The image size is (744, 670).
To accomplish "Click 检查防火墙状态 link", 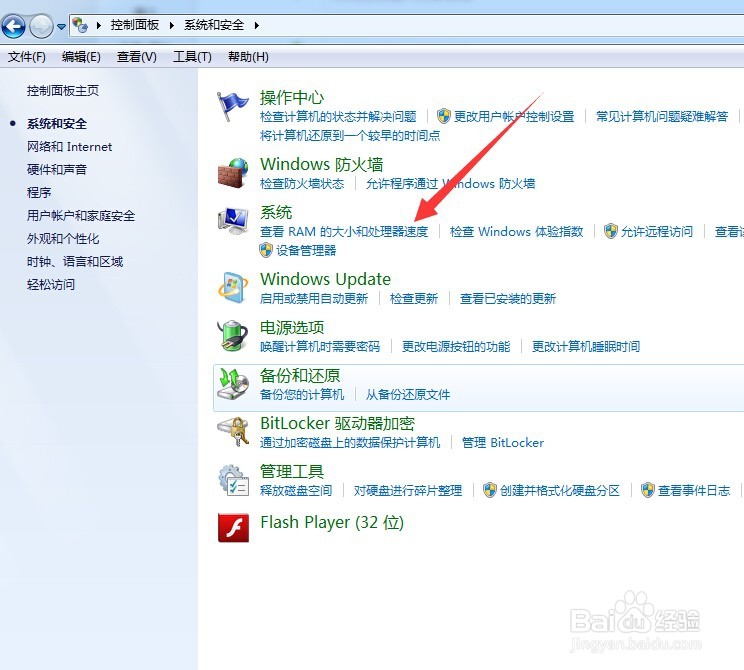I will 302,183.
